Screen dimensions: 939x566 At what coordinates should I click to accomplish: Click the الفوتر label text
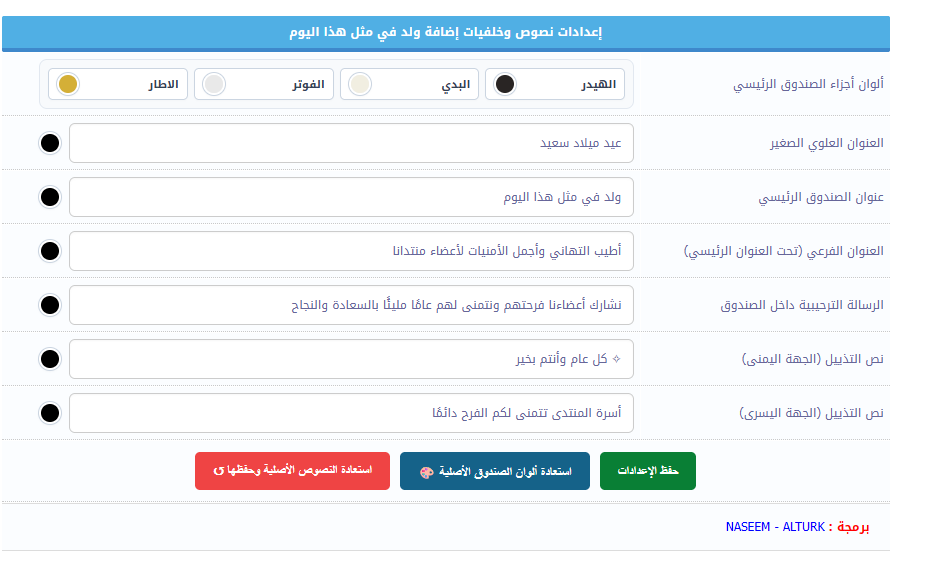tap(308, 84)
